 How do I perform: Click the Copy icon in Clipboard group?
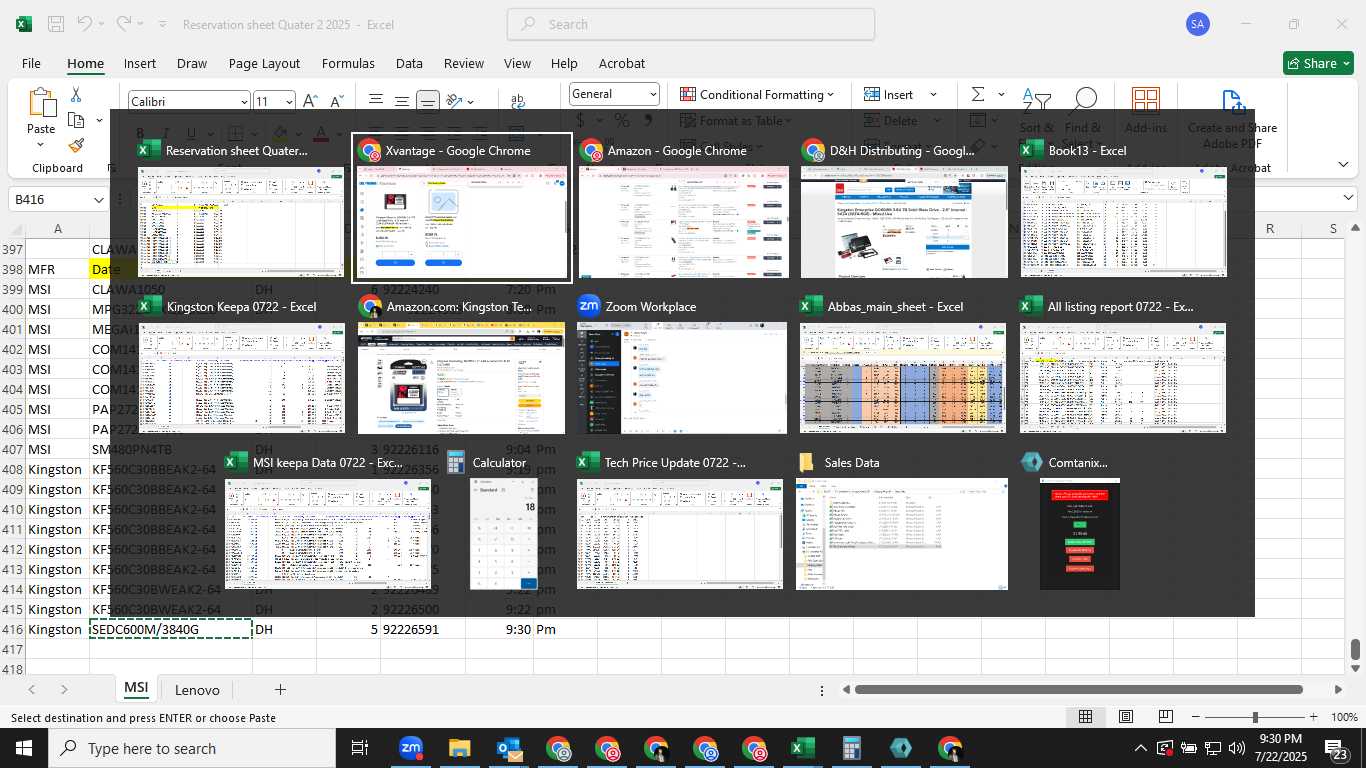(x=76, y=120)
